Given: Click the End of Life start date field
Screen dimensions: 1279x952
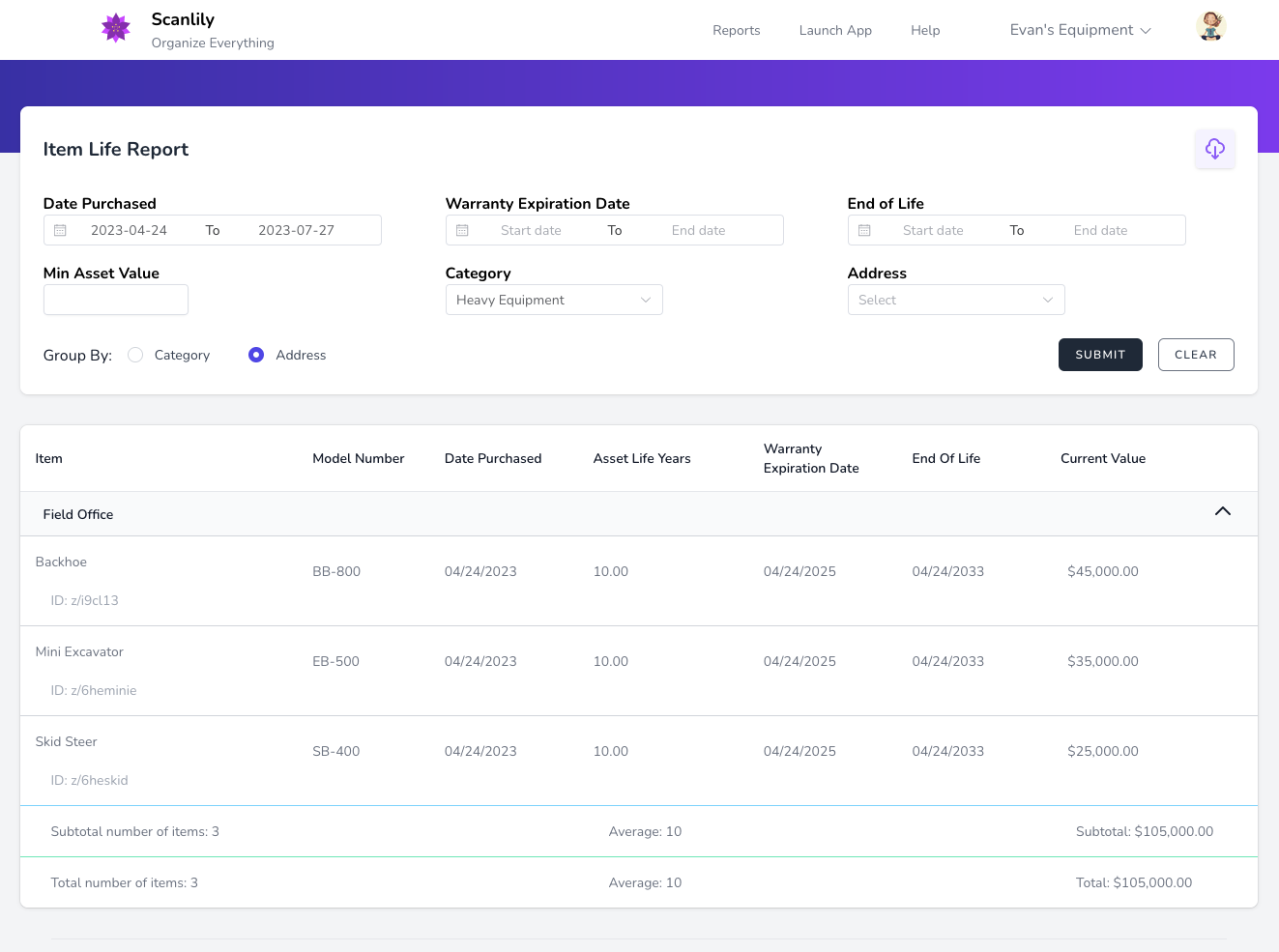Looking at the screenshot, I should (932, 230).
